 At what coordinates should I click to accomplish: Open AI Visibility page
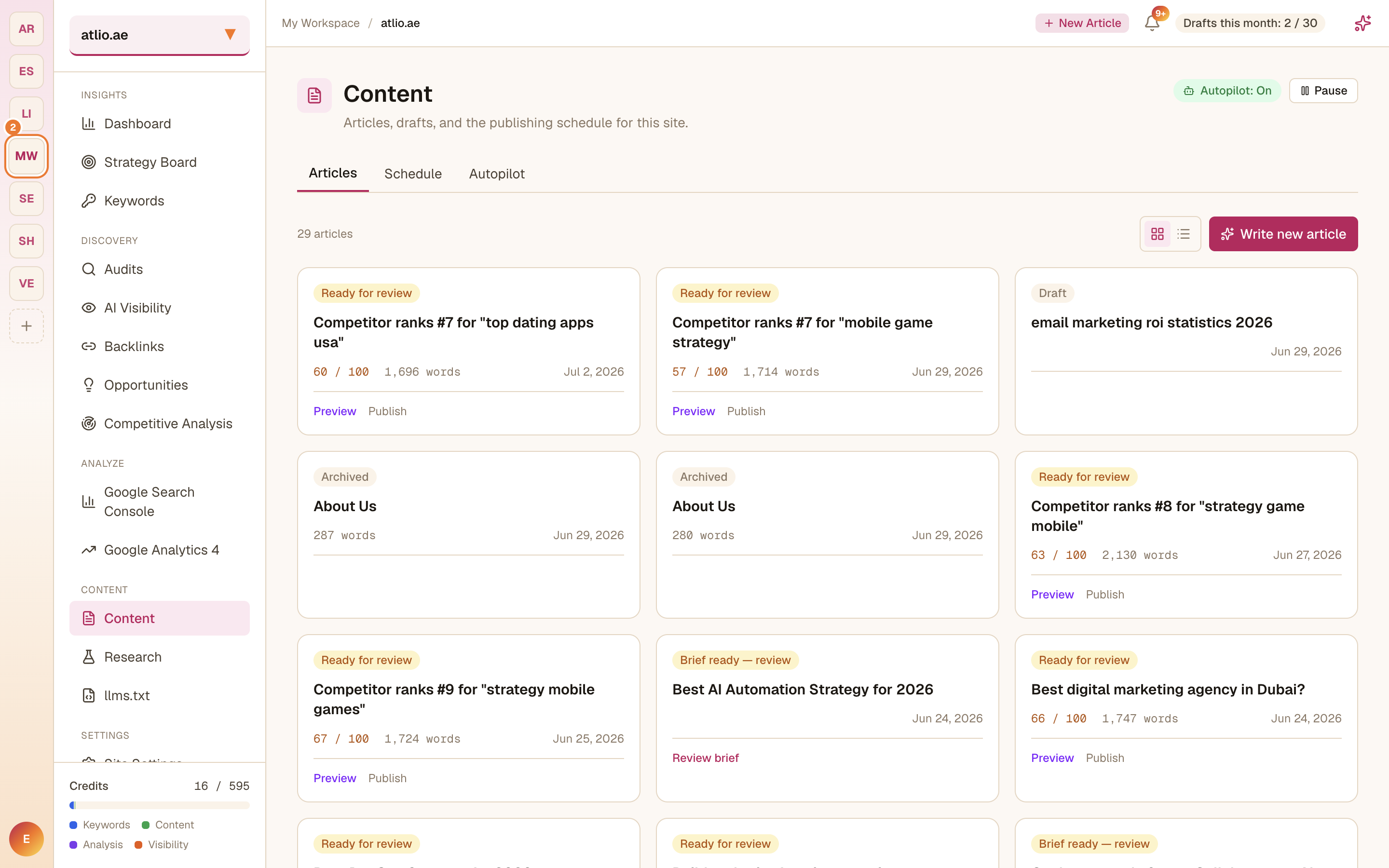(160, 308)
